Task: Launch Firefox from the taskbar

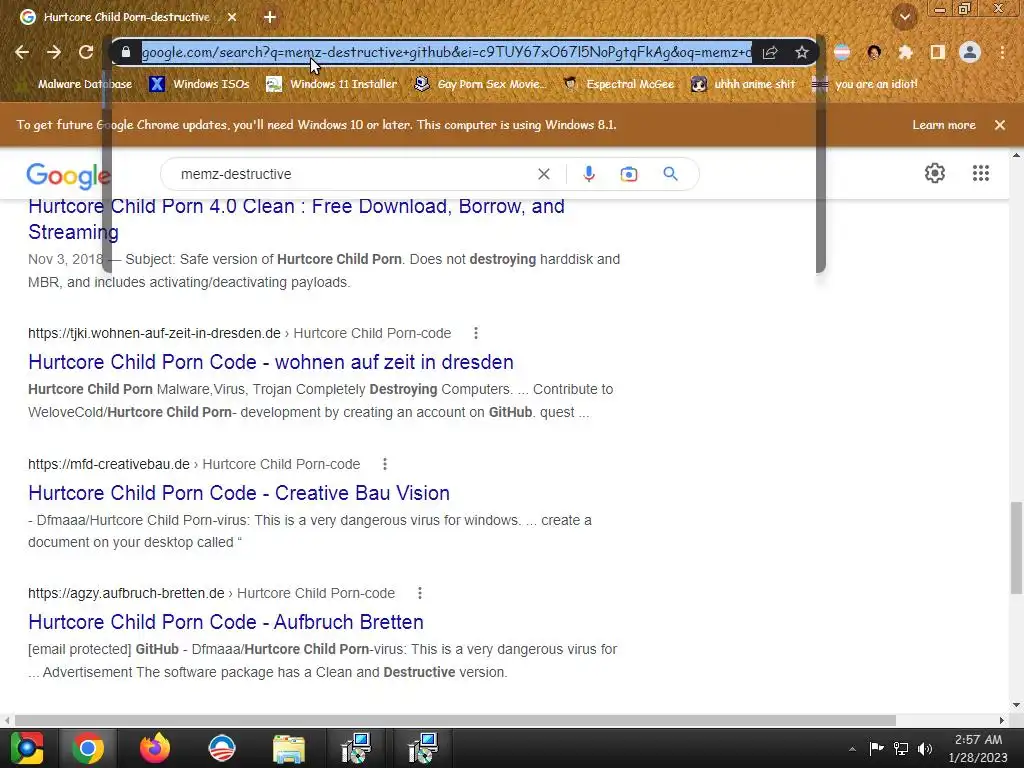Action: coord(155,748)
